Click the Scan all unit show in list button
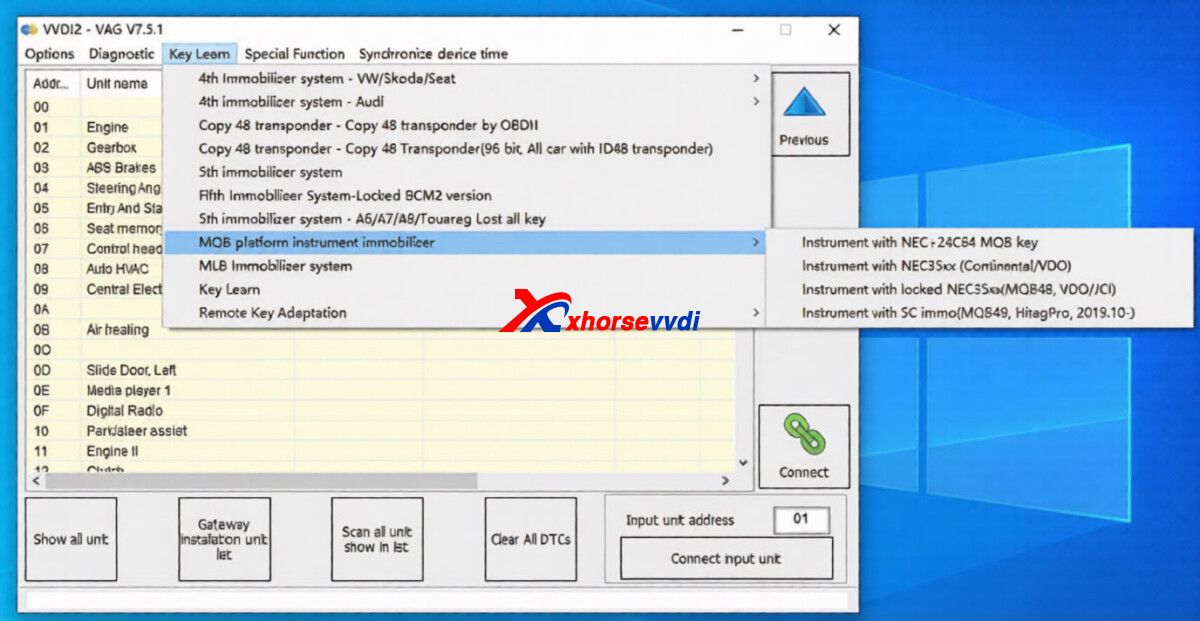The height and width of the screenshot is (621, 1200). pos(376,538)
